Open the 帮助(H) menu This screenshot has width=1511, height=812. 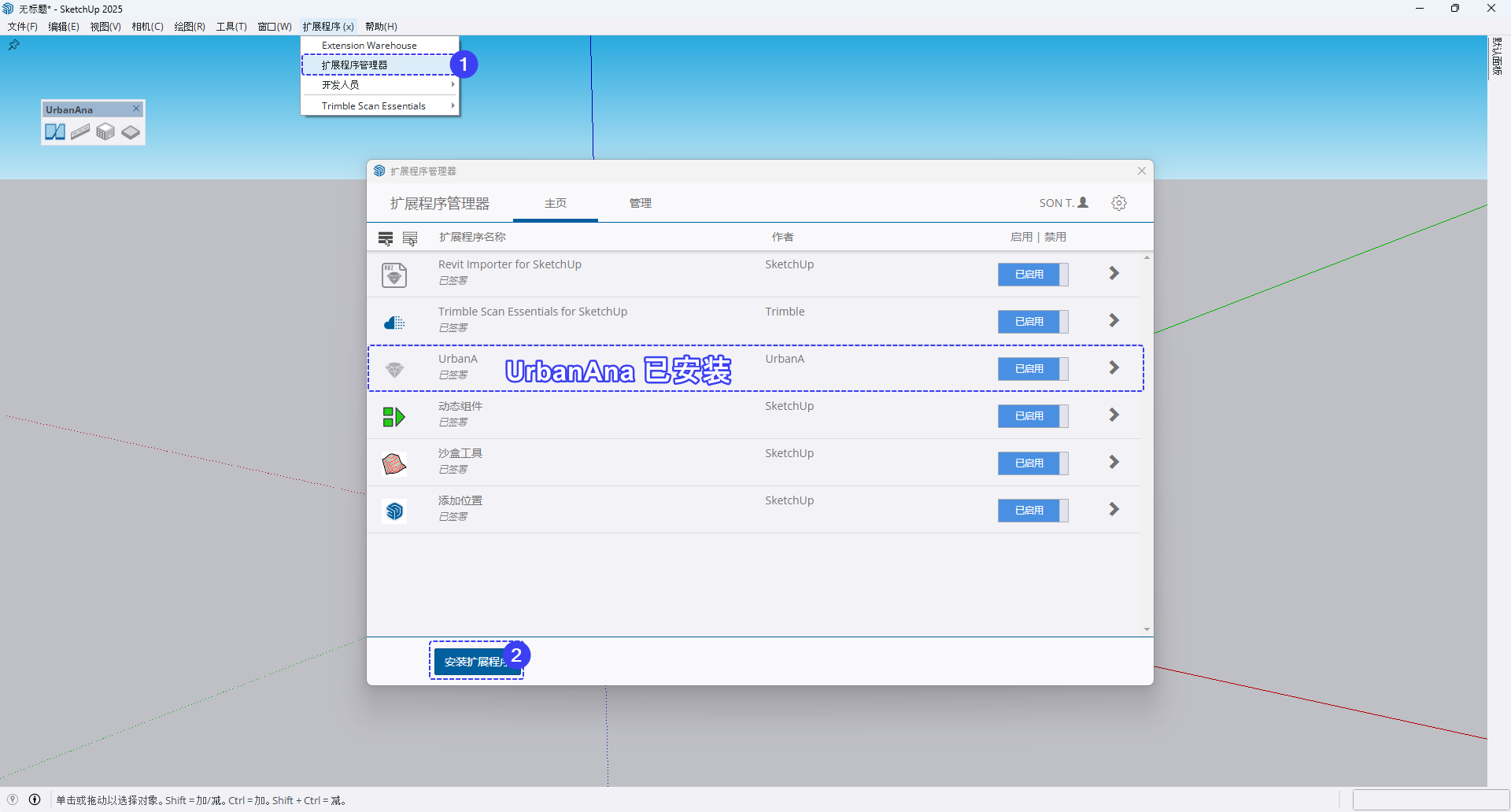click(x=381, y=27)
